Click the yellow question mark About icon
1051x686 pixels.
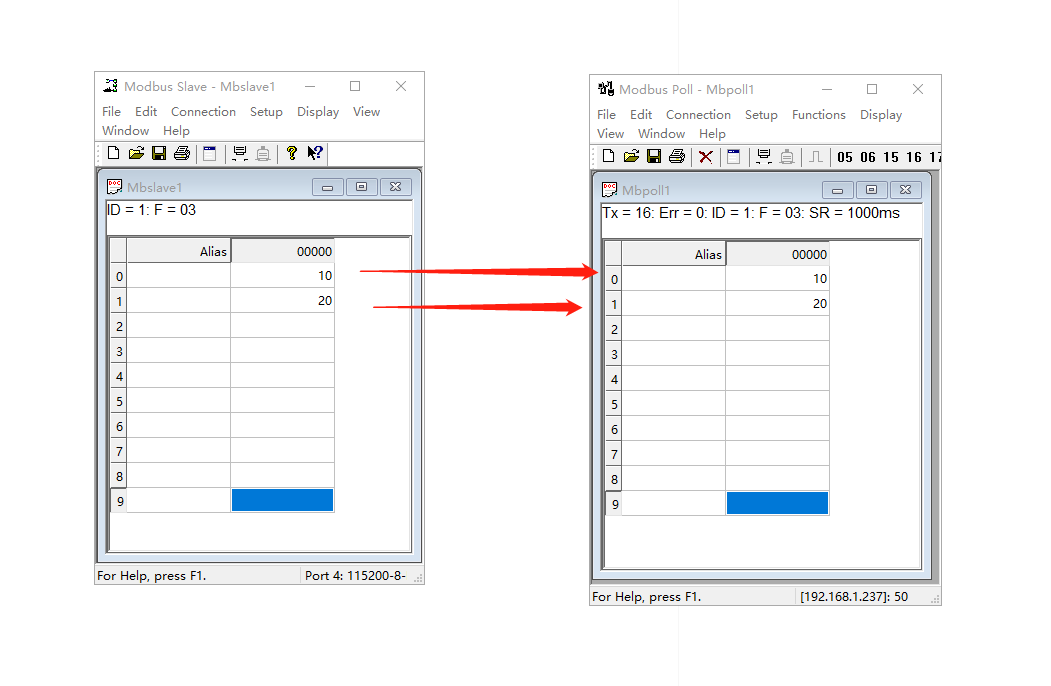coord(291,153)
